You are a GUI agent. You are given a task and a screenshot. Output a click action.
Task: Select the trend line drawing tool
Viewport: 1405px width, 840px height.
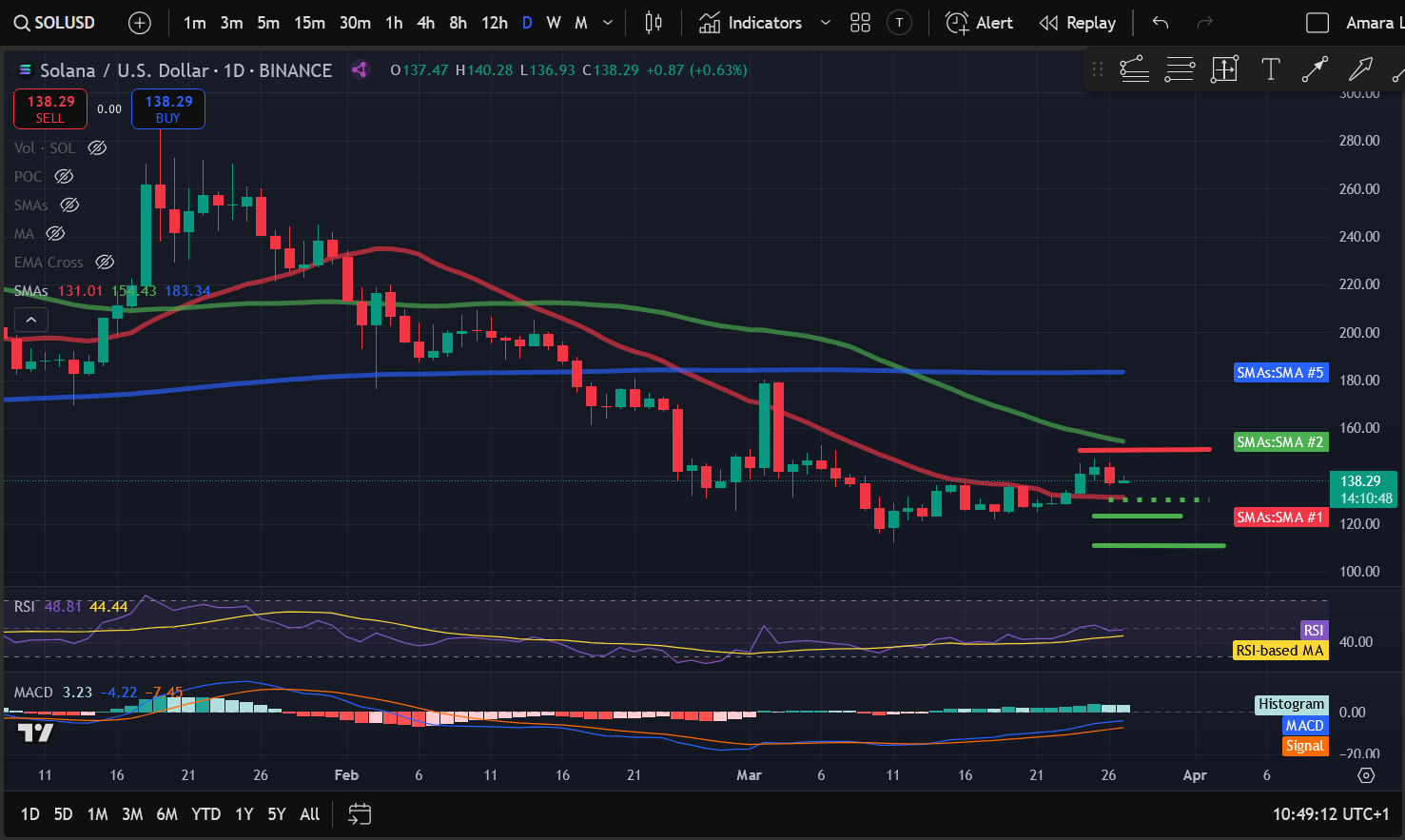pyautogui.click(x=1134, y=69)
